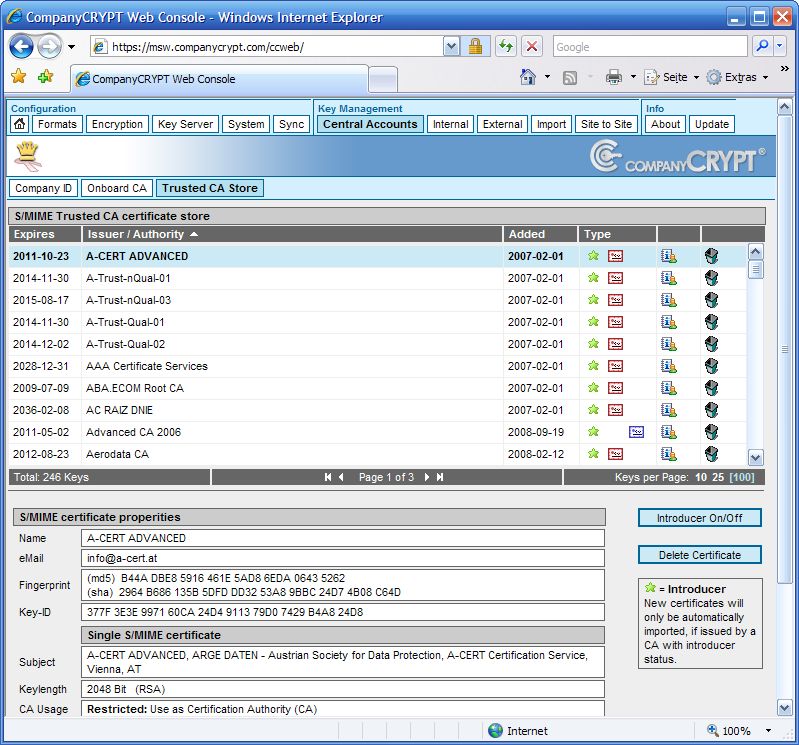Screen dimensions: 799x745
Task: Open the home page dropdown arrow
Action: pos(547,77)
